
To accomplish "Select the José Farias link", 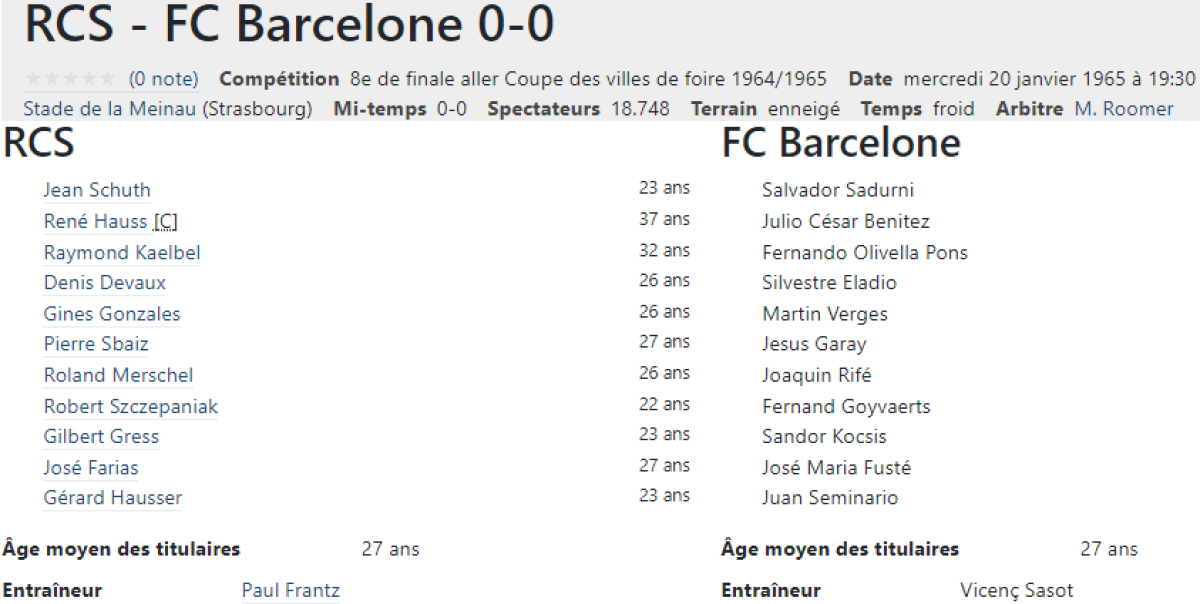I will pyautogui.click(x=91, y=467).
